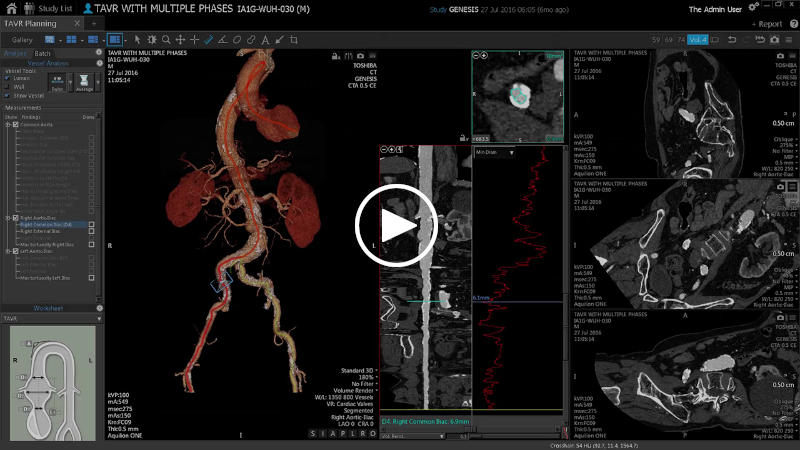The width and height of the screenshot is (800, 450).
Task: Open the Study List
Action: click(x=48, y=9)
